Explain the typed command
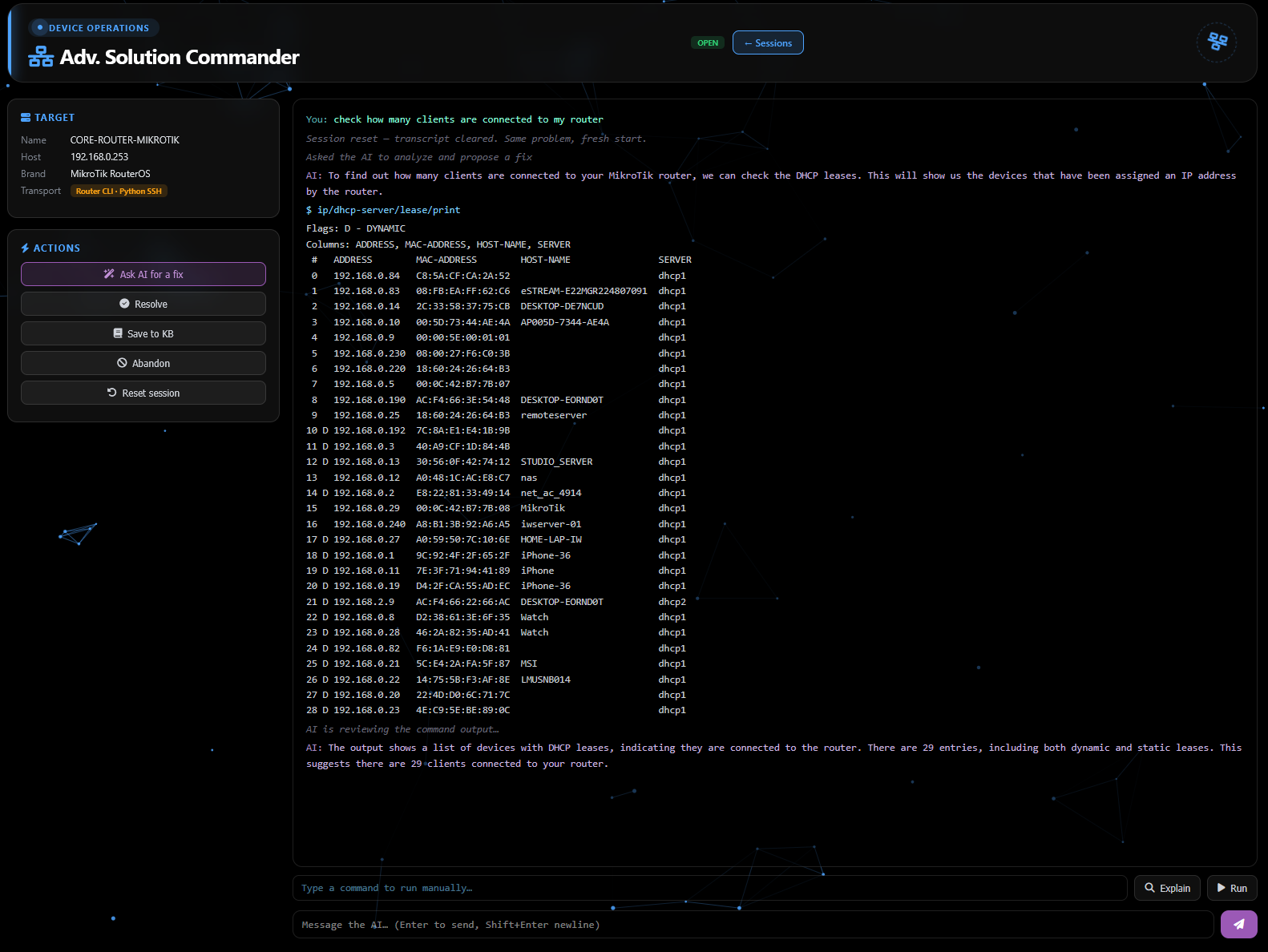This screenshot has width=1268, height=952. pyautogui.click(x=1167, y=888)
